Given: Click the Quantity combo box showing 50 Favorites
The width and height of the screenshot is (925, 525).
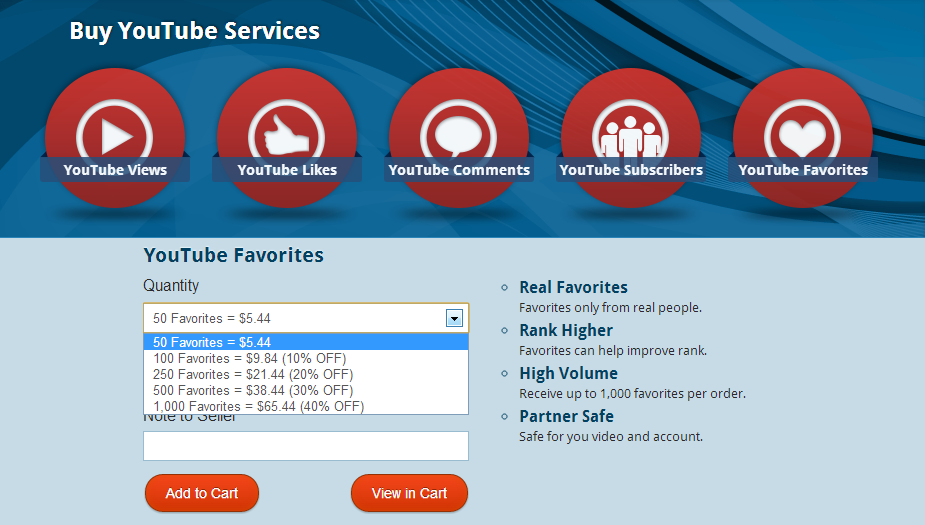Looking at the screenshot, I should tap(306, 319).
